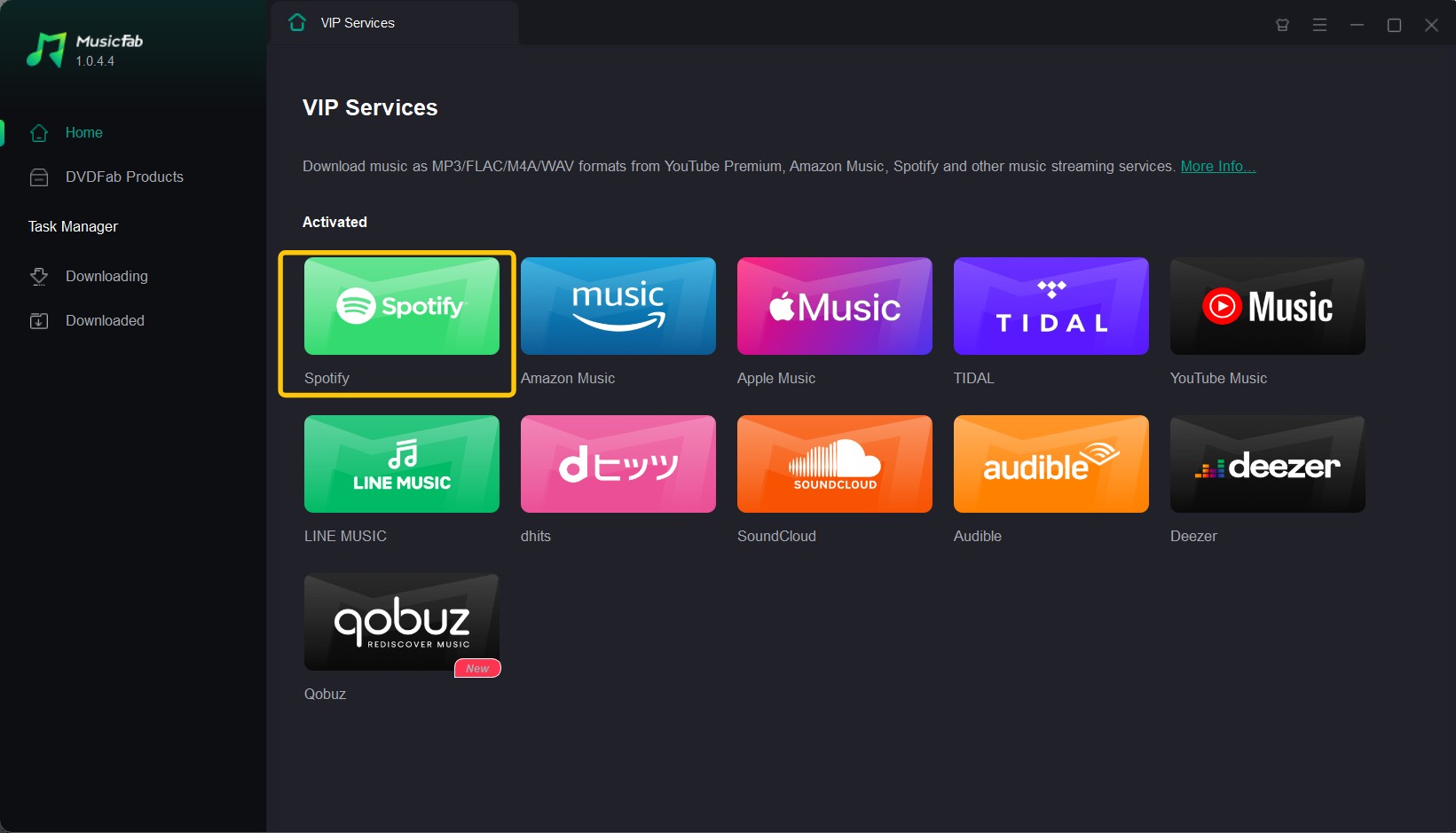Open the Amazon Music service tile
The image size is (1456, 833).
pos(618,306)
